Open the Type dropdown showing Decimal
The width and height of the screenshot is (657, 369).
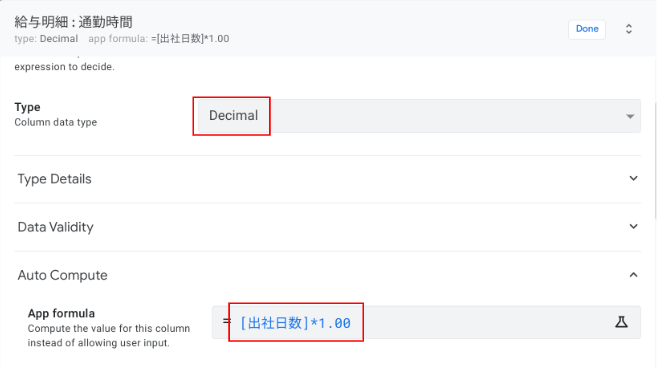click(419, 116)
